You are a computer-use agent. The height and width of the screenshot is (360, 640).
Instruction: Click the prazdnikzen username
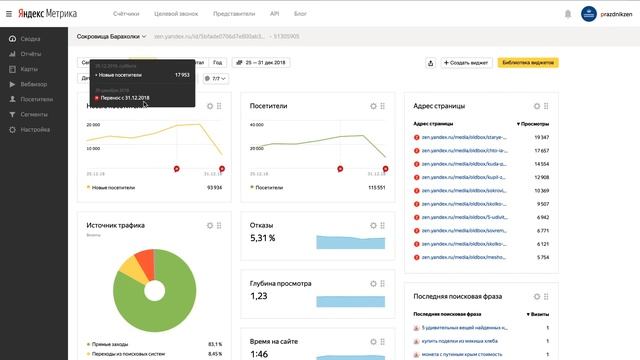616,14
